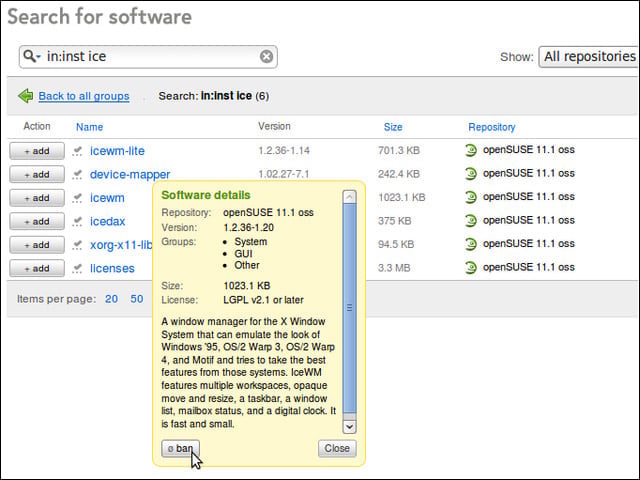The image size is (640, 480).
Task: Open the icewm-lite package link
Action: (117, 151)
